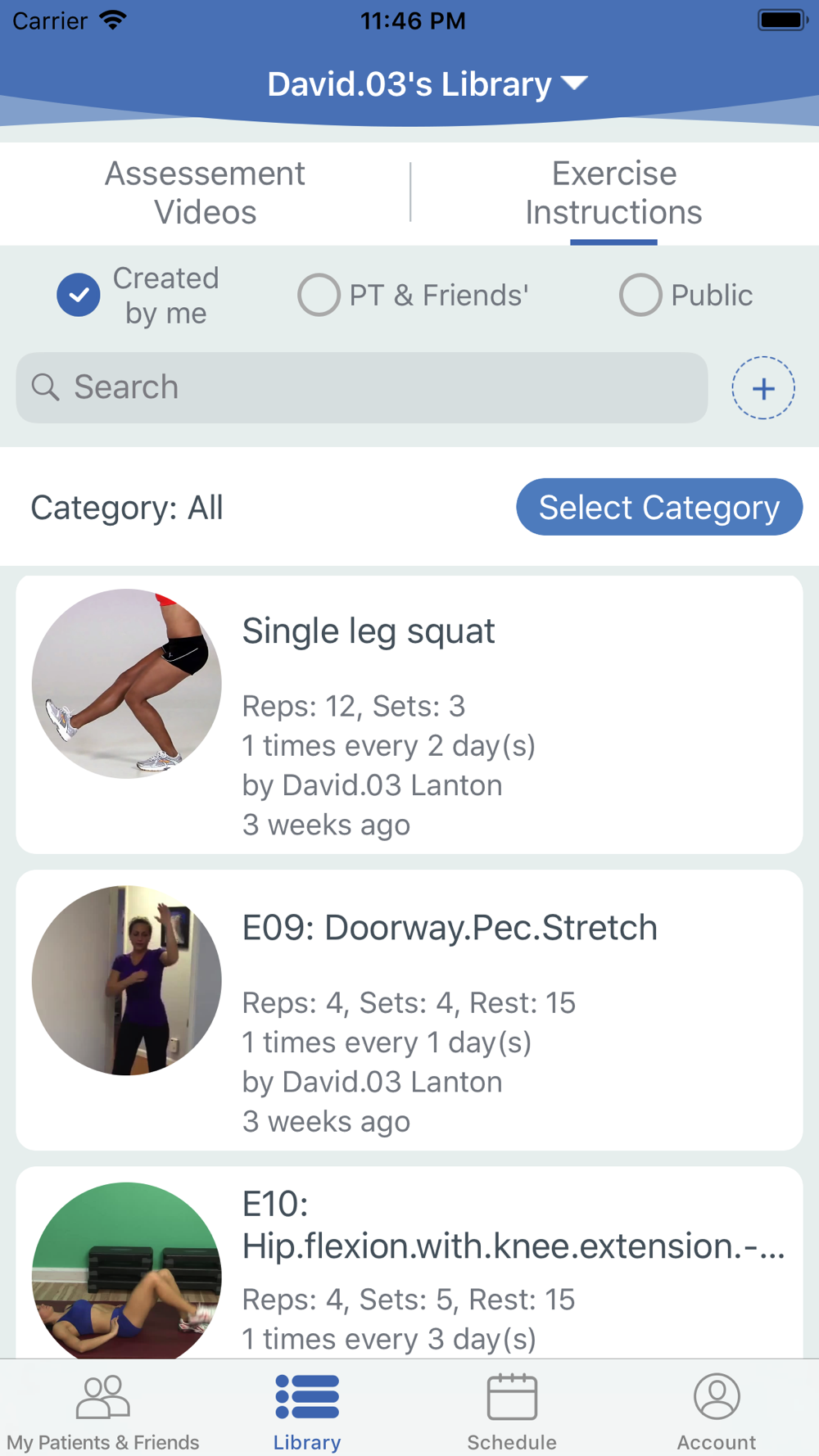Screen dimensions: 819x1456
Task: Tap the search magnifier icon
Action: (x=46, y=387)
